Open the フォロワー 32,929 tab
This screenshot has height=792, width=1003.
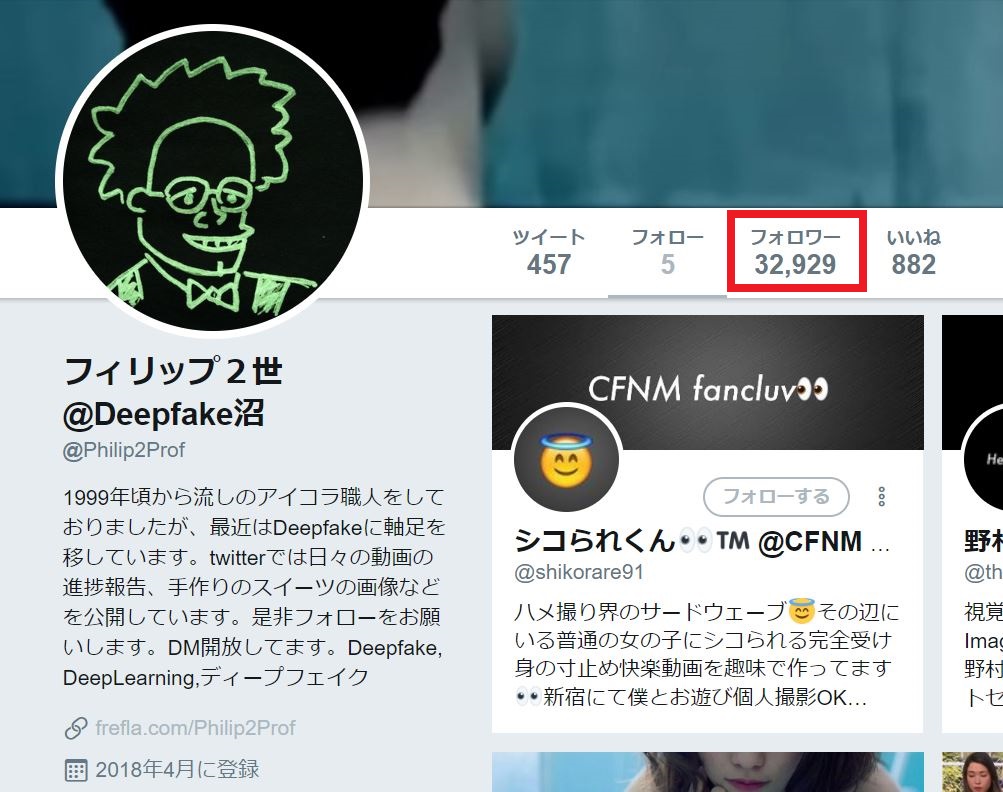(x=795, y=253)
